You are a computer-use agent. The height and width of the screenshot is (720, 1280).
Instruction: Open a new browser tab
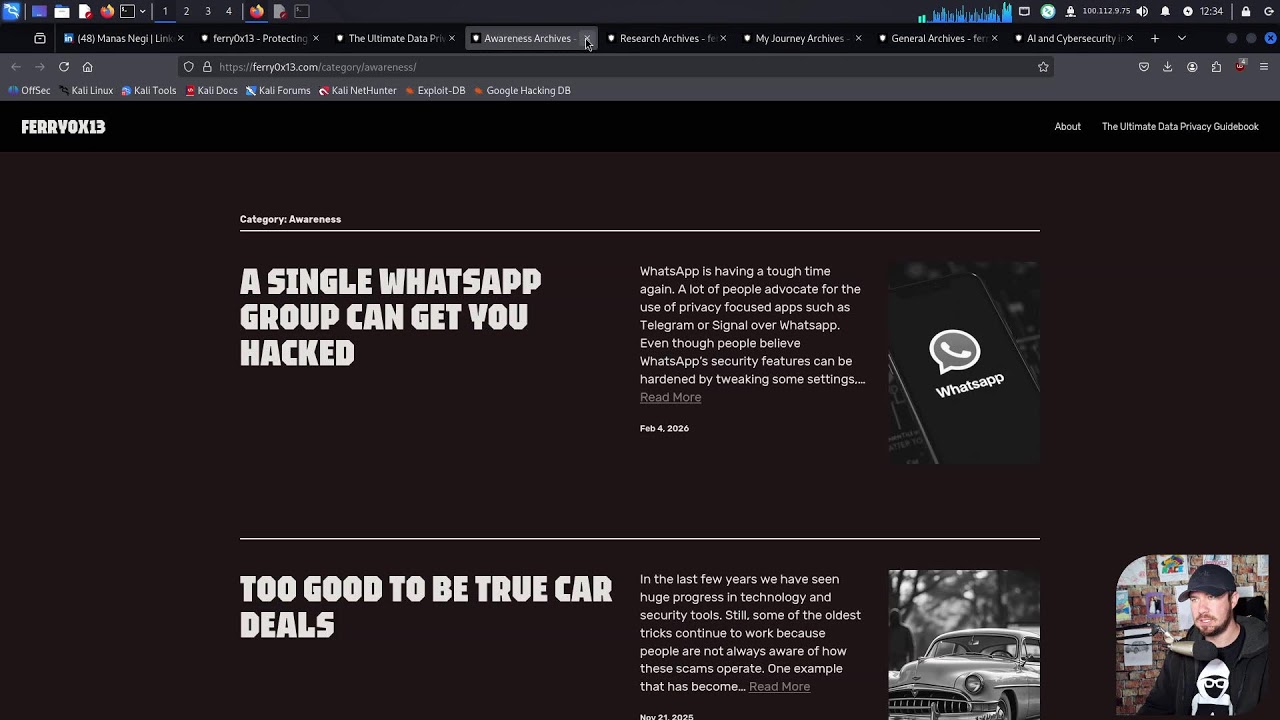[x=1155, y=38]
